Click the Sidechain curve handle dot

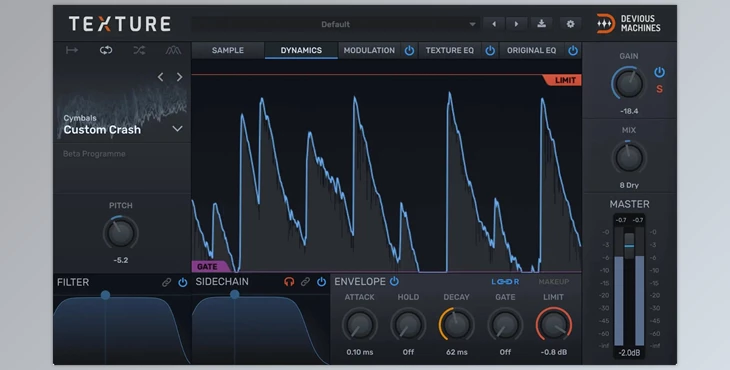(x=235, y=294)
